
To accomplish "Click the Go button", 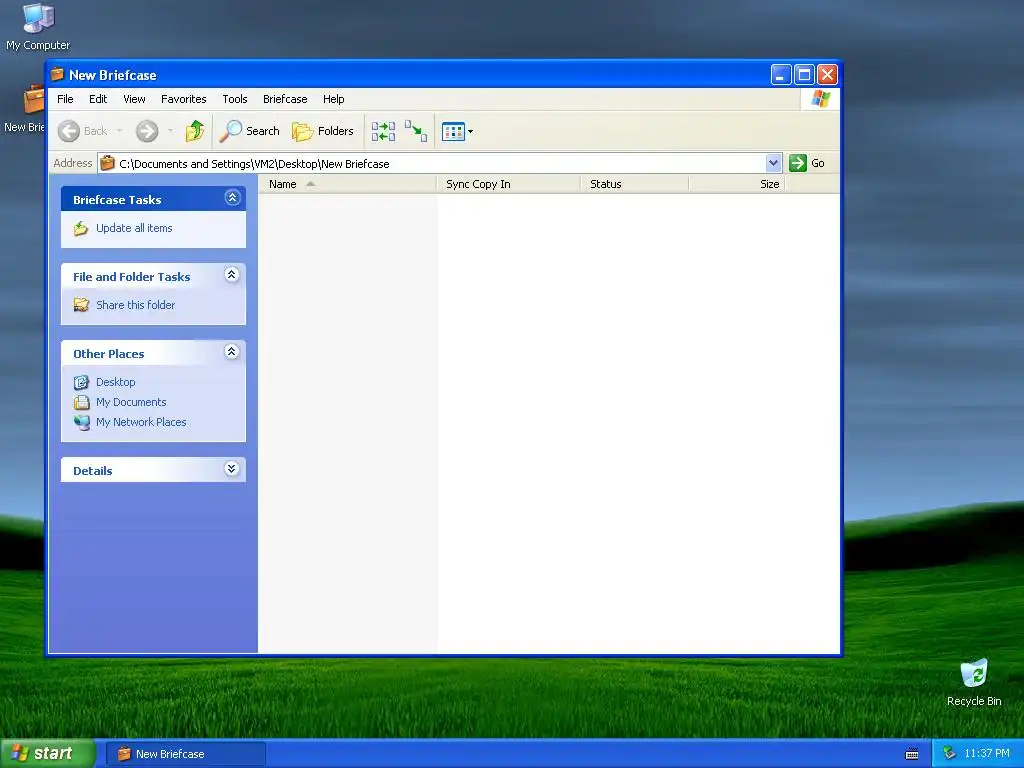I will pos(807,163).
